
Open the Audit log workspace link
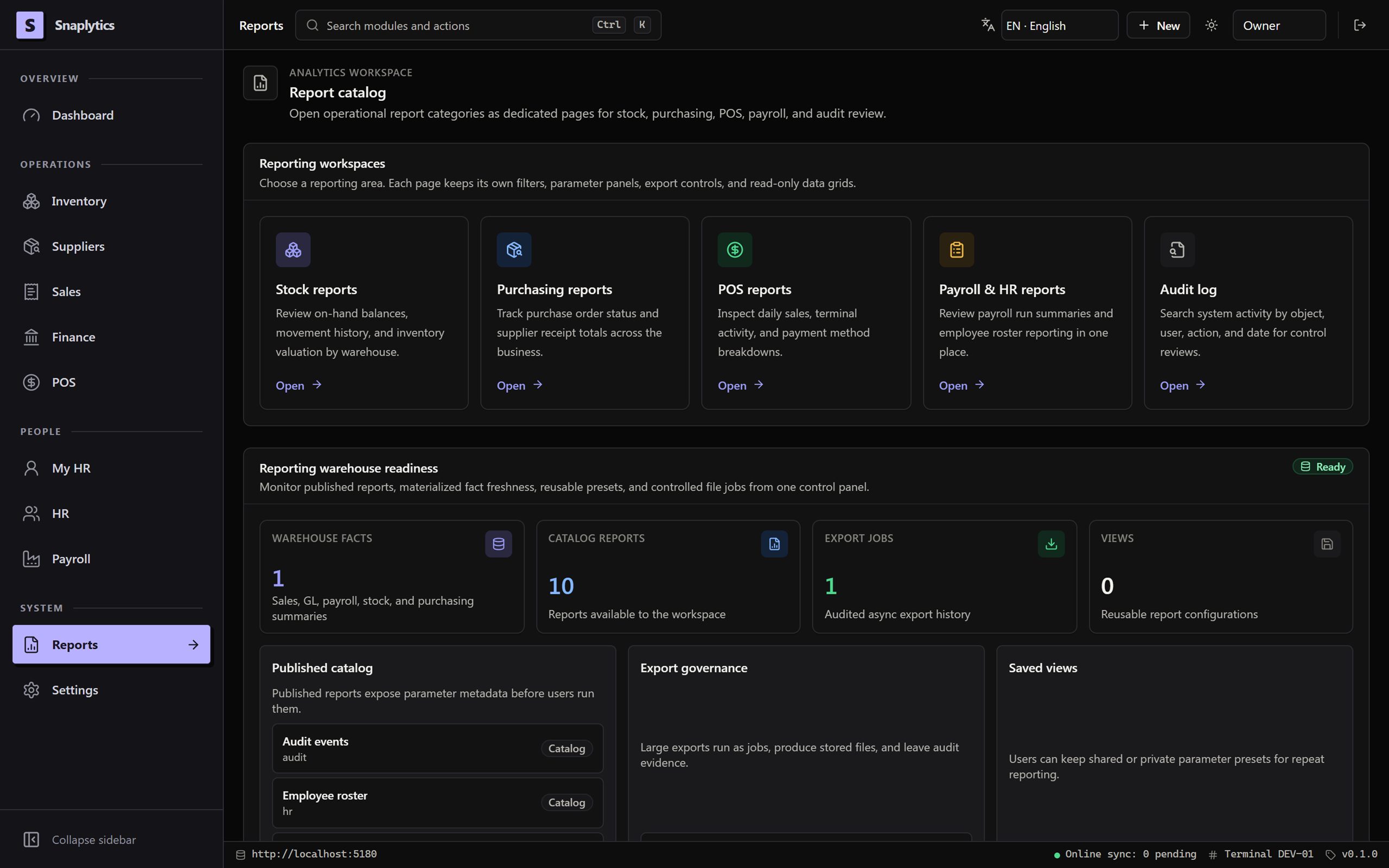tap(1182, 385)
